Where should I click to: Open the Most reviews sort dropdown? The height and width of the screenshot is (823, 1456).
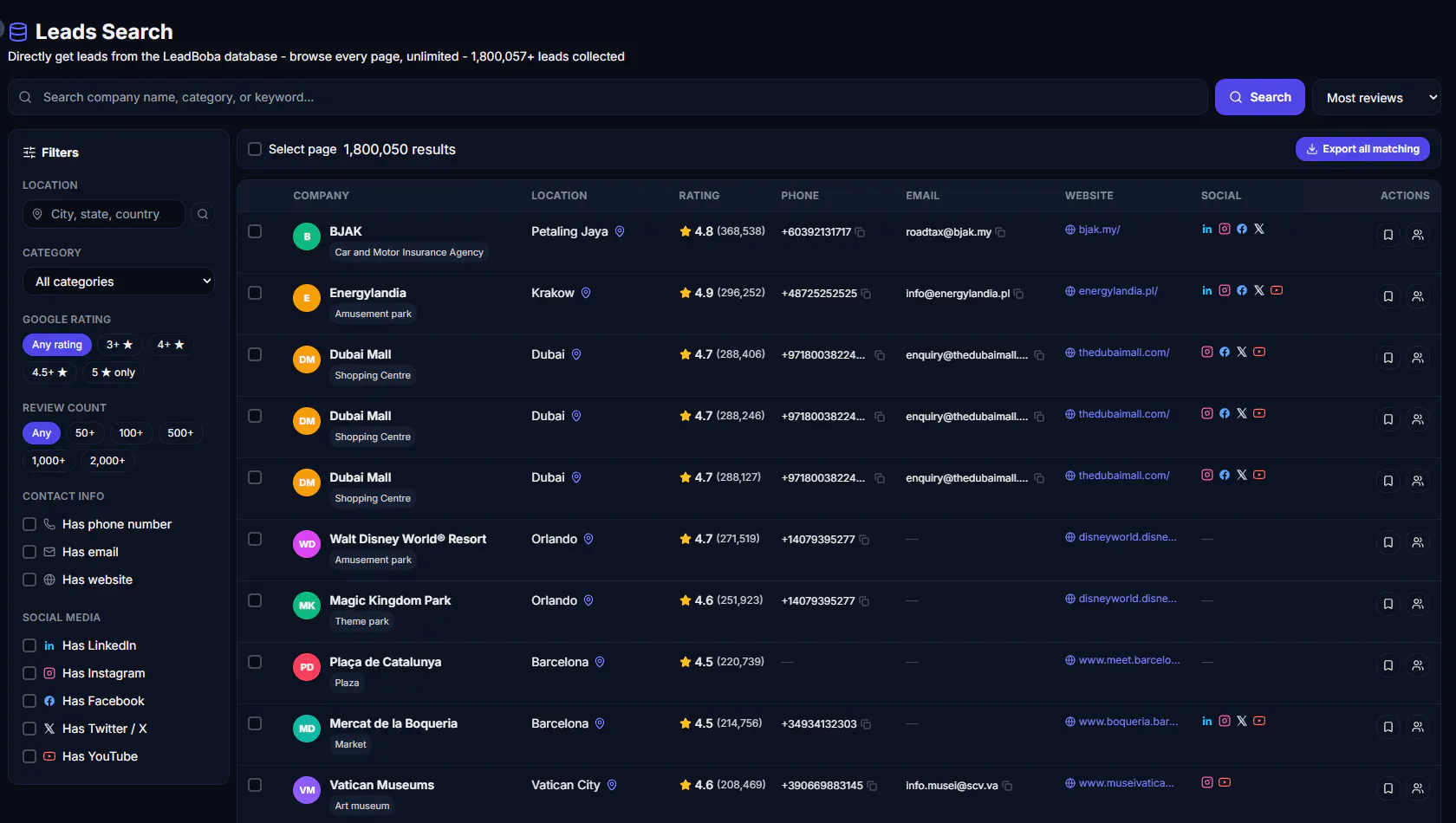[1376, 98]
